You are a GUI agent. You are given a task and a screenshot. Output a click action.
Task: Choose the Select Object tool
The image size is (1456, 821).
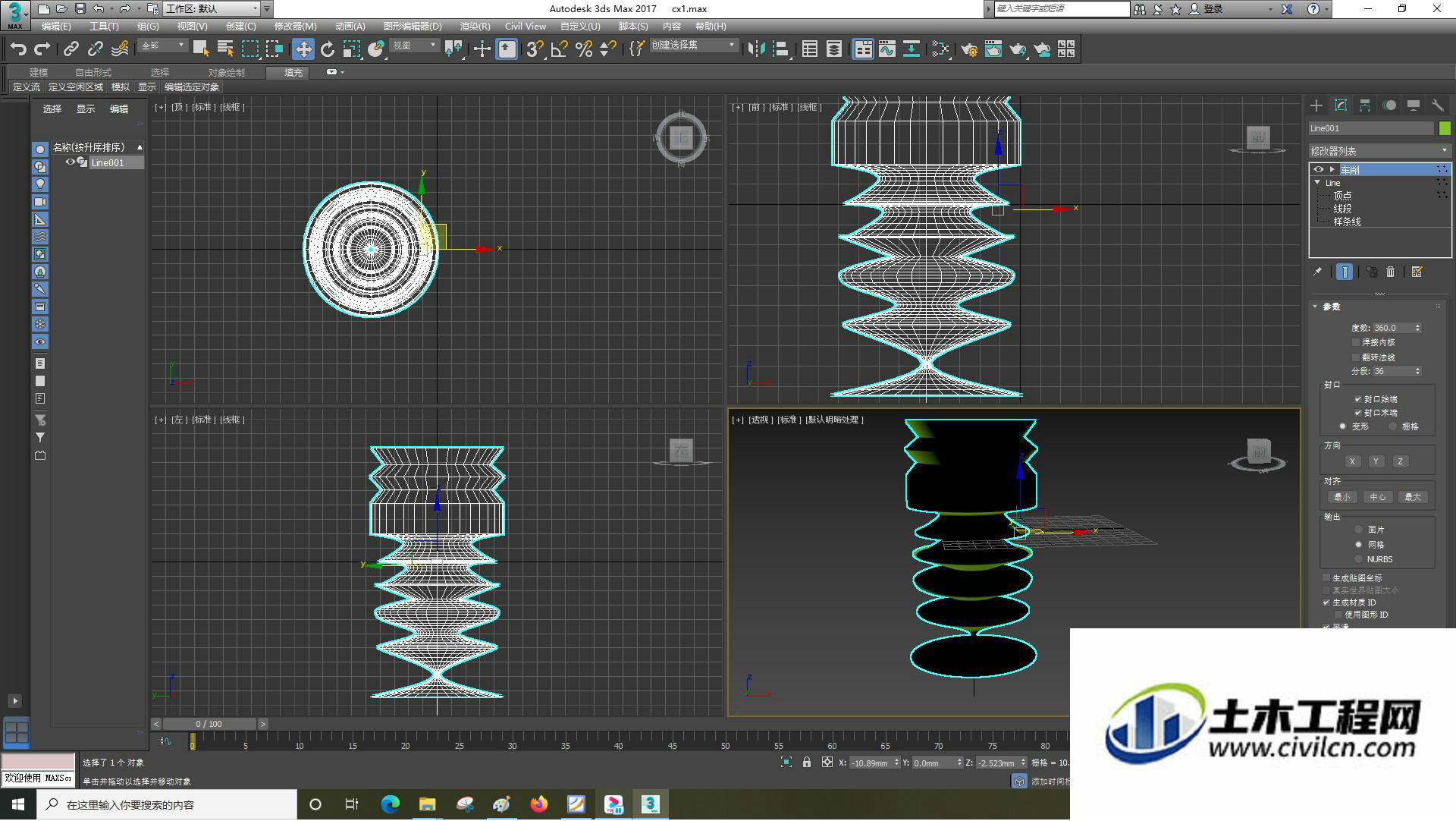201,49
